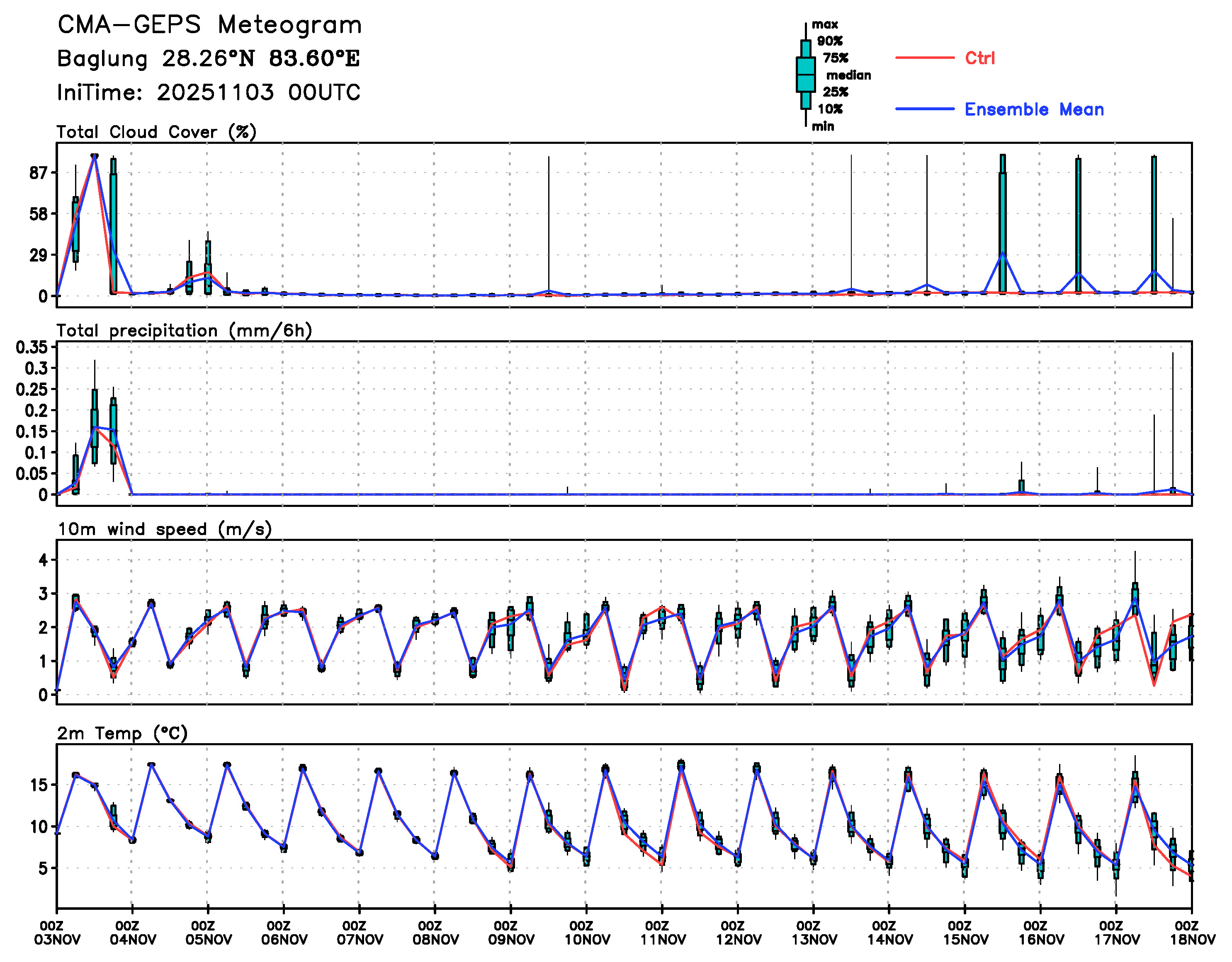This screenshot has height=962, width=1232.
Task: Click the red Ctrl legend line
Action: [925, 58]
